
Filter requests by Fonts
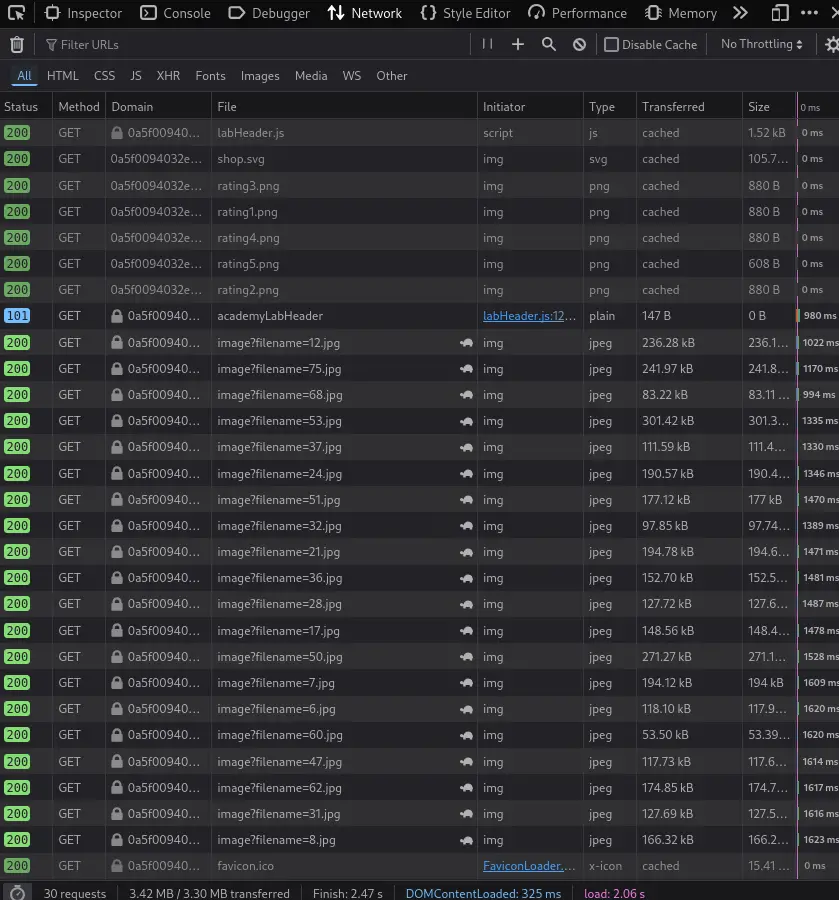pos(210,76)
